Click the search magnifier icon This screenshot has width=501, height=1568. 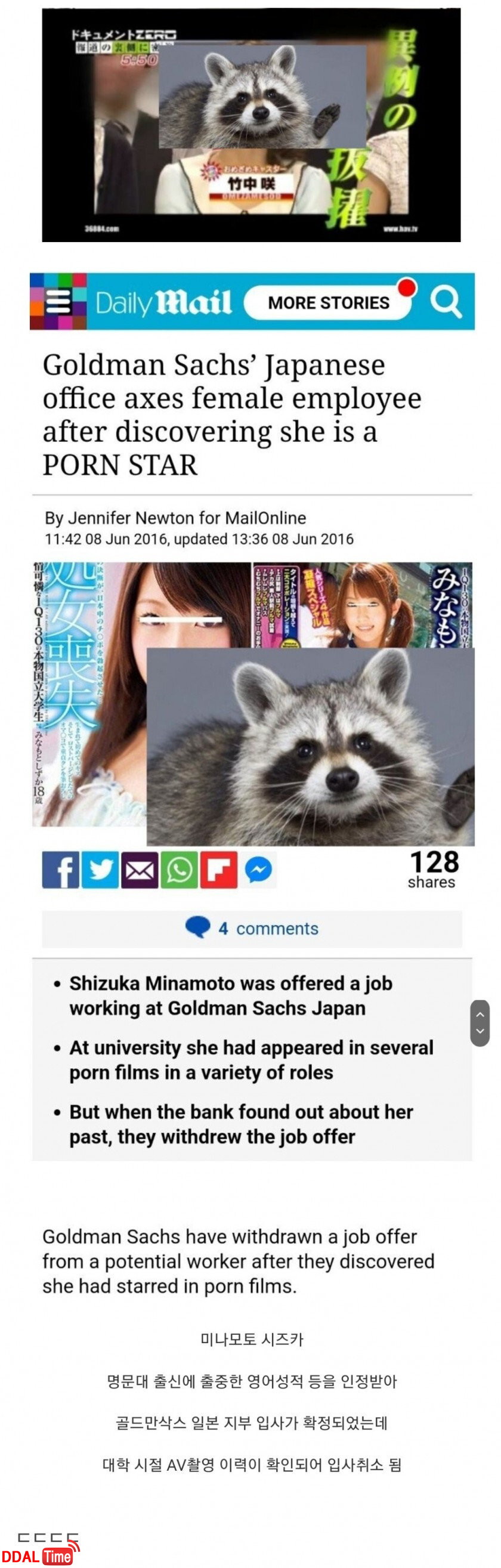[x=446, y=301]
